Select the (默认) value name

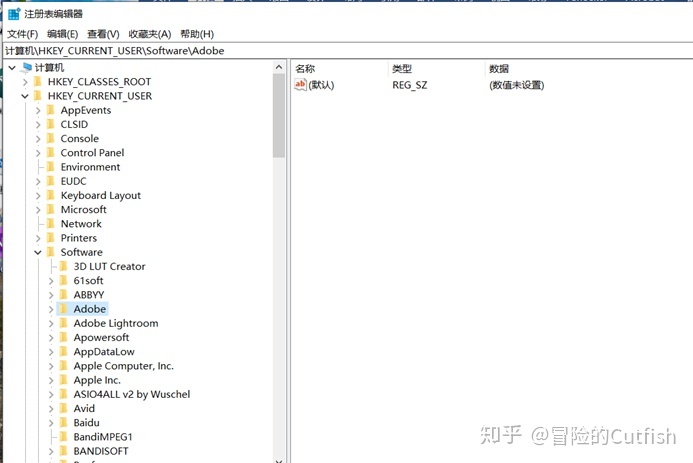pyautogui.click(x=321, y=85)
